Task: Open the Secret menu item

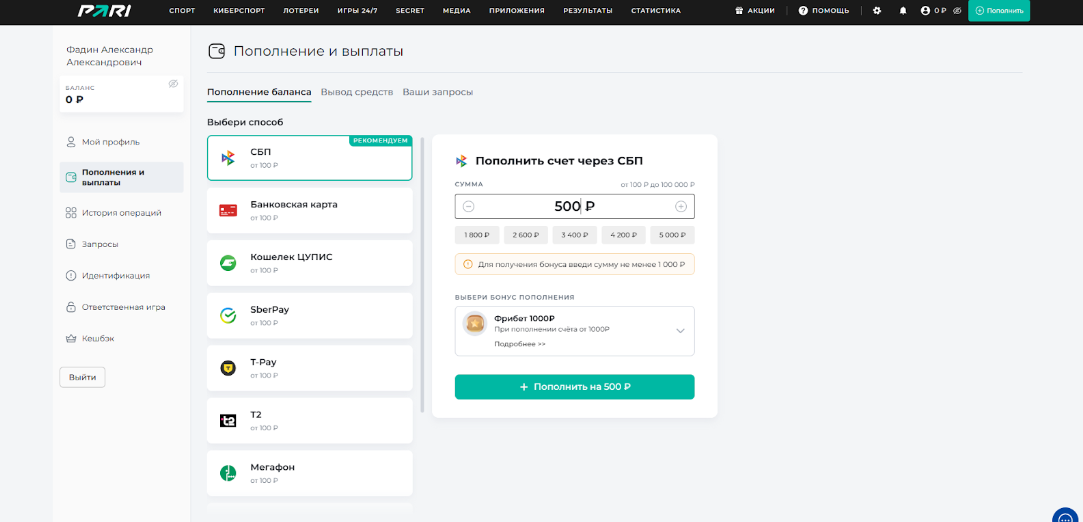Action: click(410, 10)
